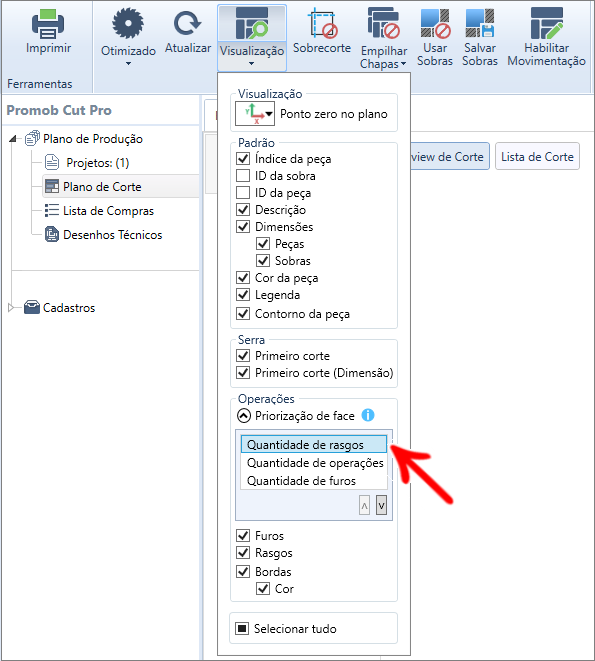
Task: Collapse the Priorização de face section
Action: point(244,416)
